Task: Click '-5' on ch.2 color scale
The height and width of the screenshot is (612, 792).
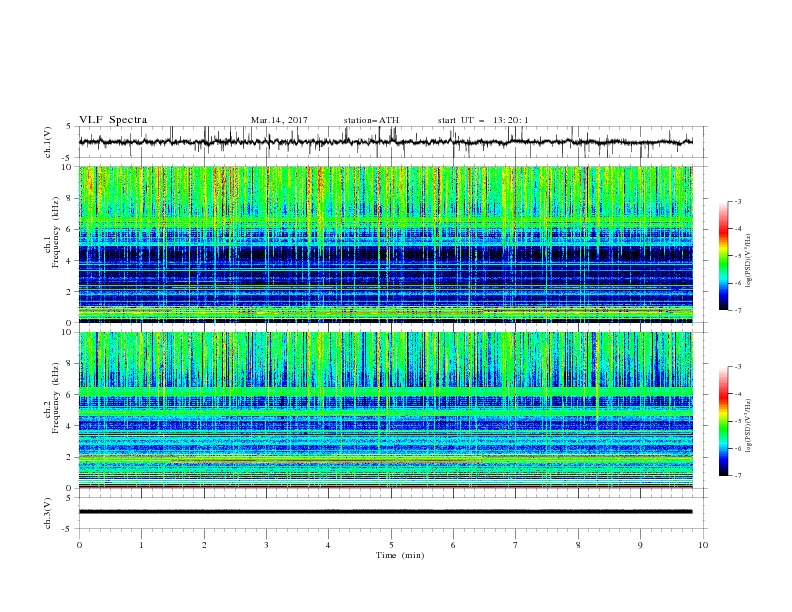Action: click(737, 421)
